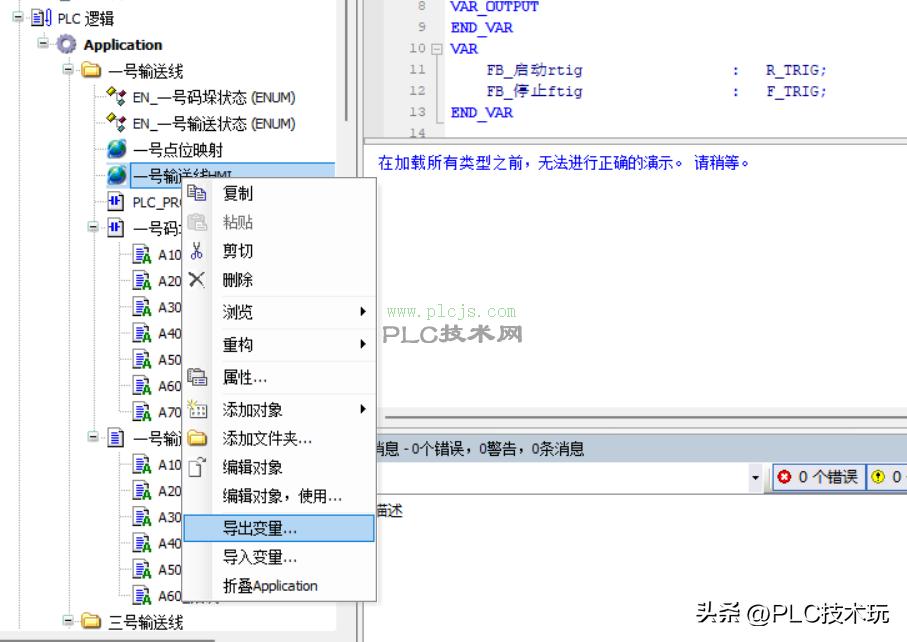Click VAR_OUTPUT keyword on line 8

pos(494,7)
